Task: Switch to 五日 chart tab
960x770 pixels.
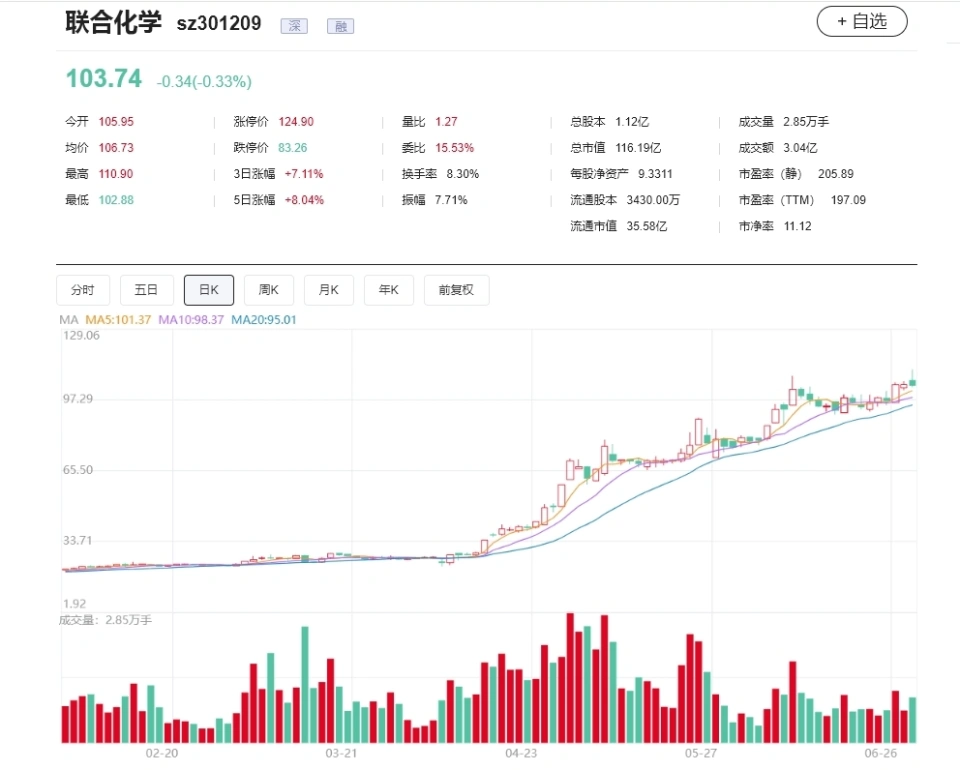Action: point(146,290)
